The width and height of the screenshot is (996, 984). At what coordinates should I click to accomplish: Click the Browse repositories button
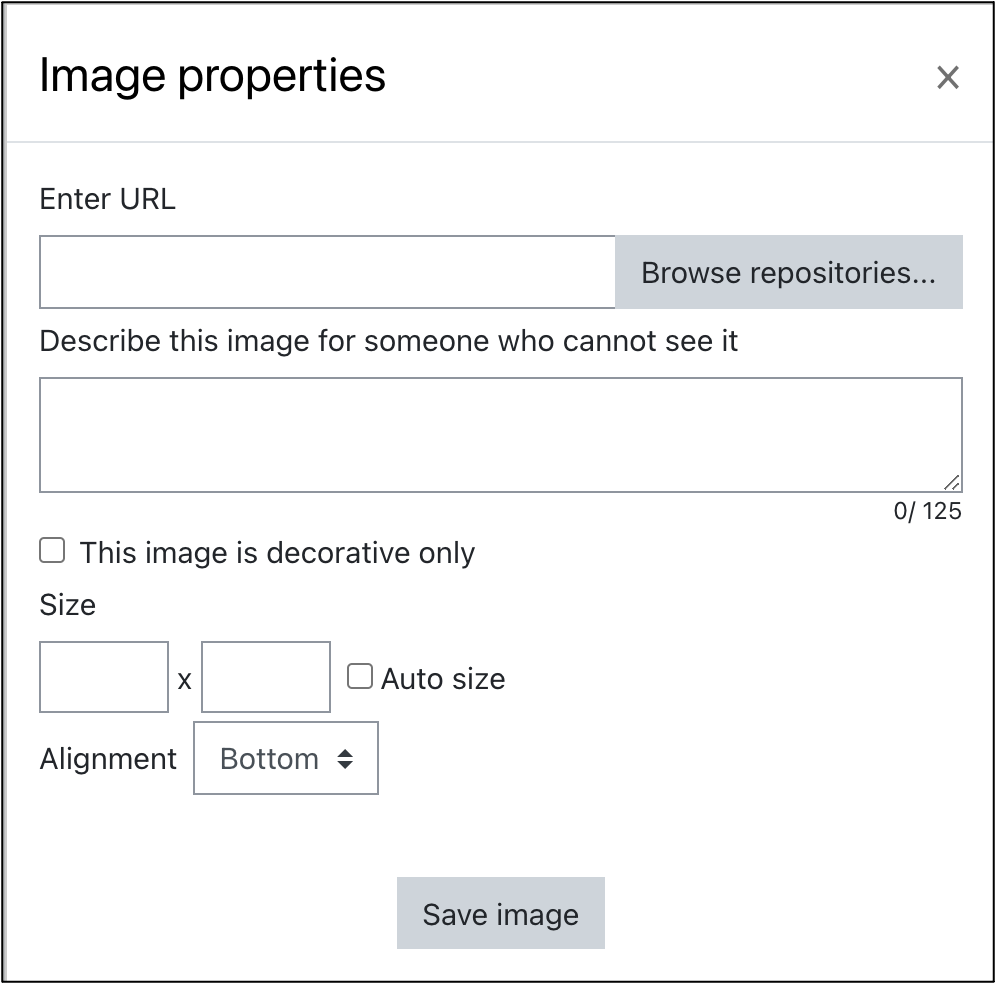click(789, 271)
